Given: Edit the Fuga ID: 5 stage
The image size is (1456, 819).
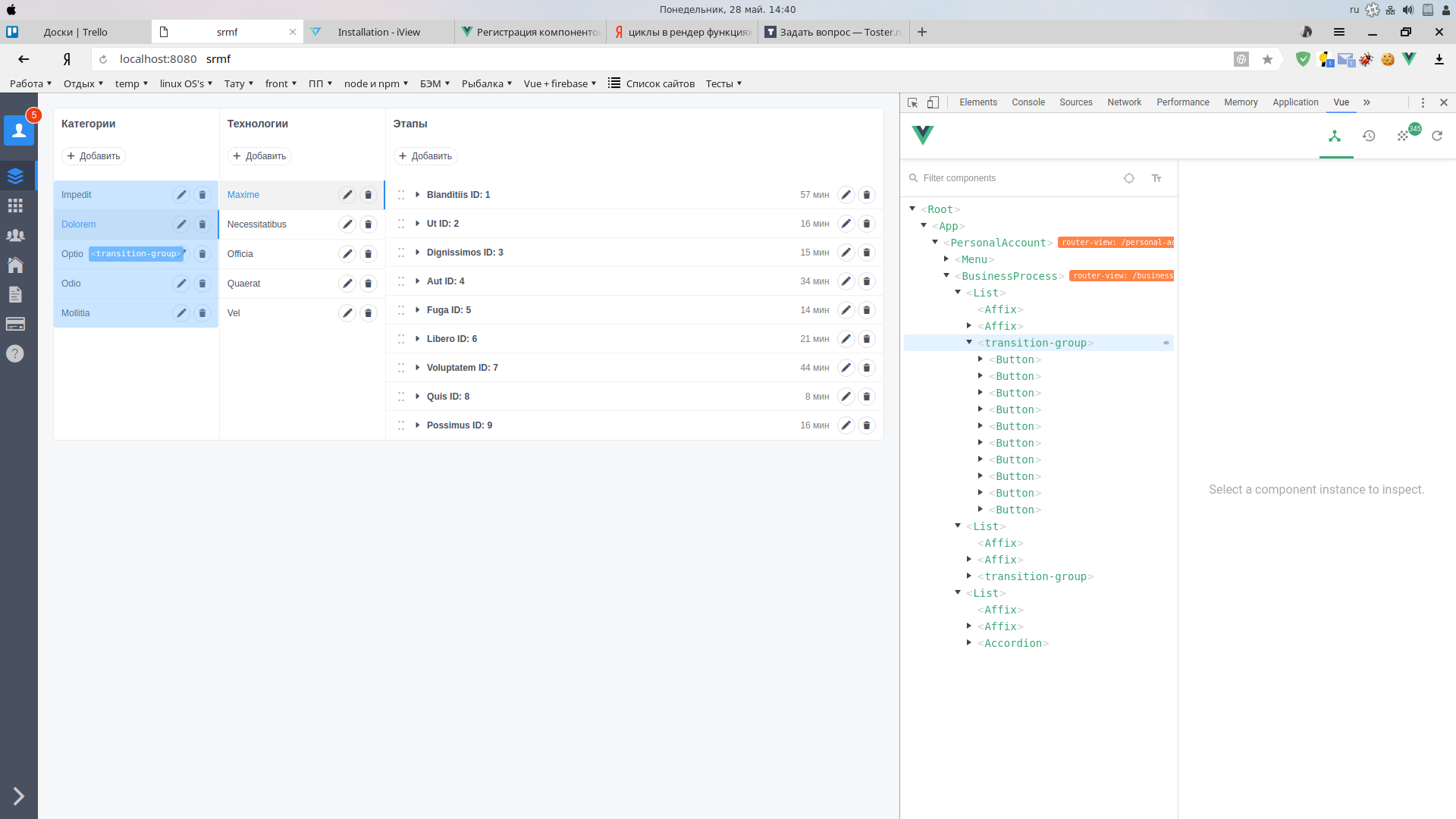Looking at the screenshot, I should point(846,310).
